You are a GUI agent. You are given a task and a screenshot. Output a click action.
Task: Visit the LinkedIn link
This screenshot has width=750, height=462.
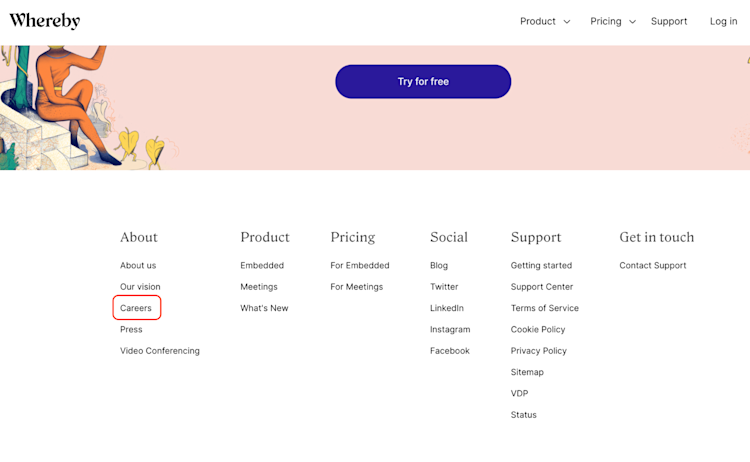[447, 308]
